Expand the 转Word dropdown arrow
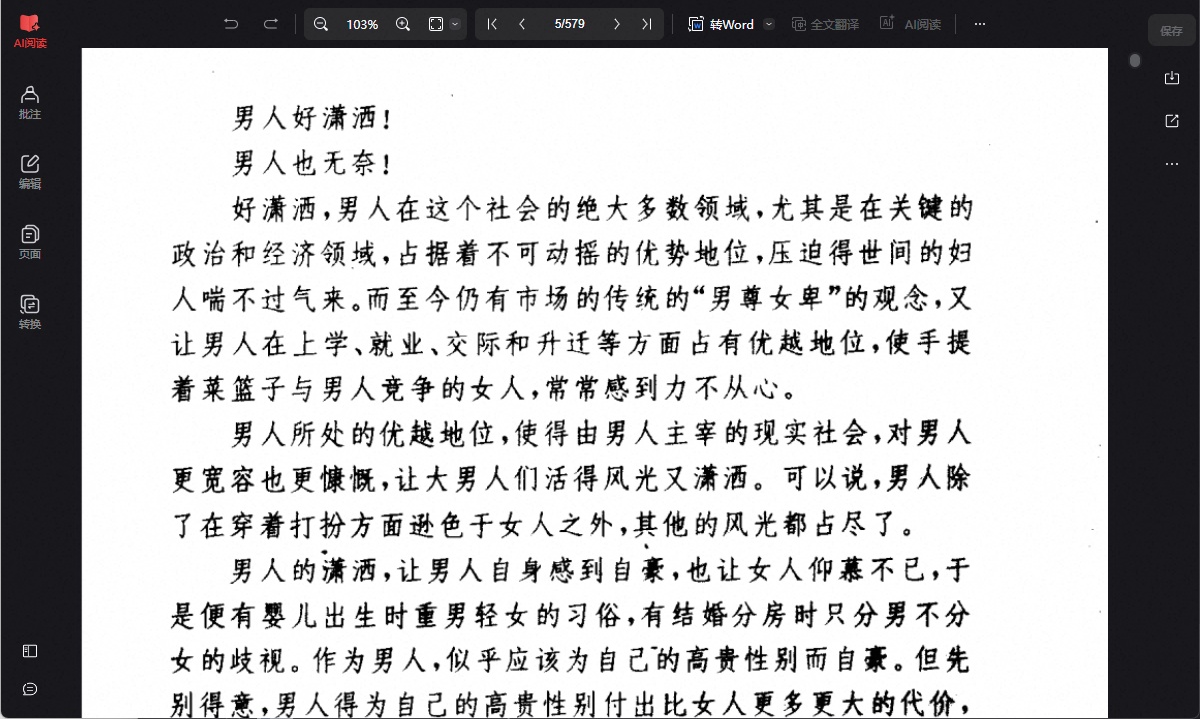This screenshot has width=1200, height=719. coord(768,24)
